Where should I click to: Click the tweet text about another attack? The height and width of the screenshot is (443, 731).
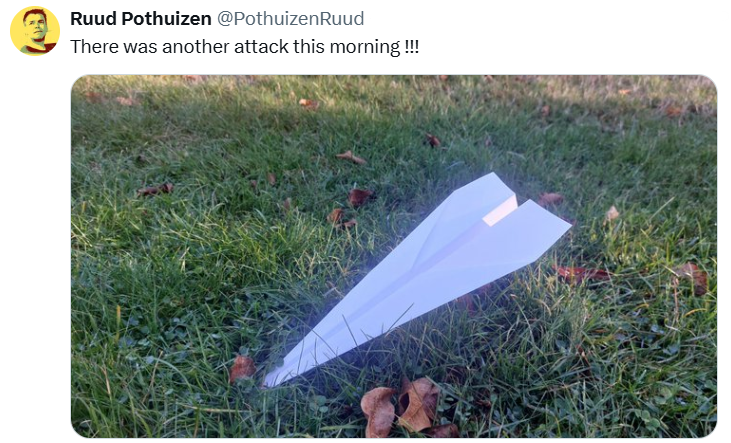click(245, 47)
